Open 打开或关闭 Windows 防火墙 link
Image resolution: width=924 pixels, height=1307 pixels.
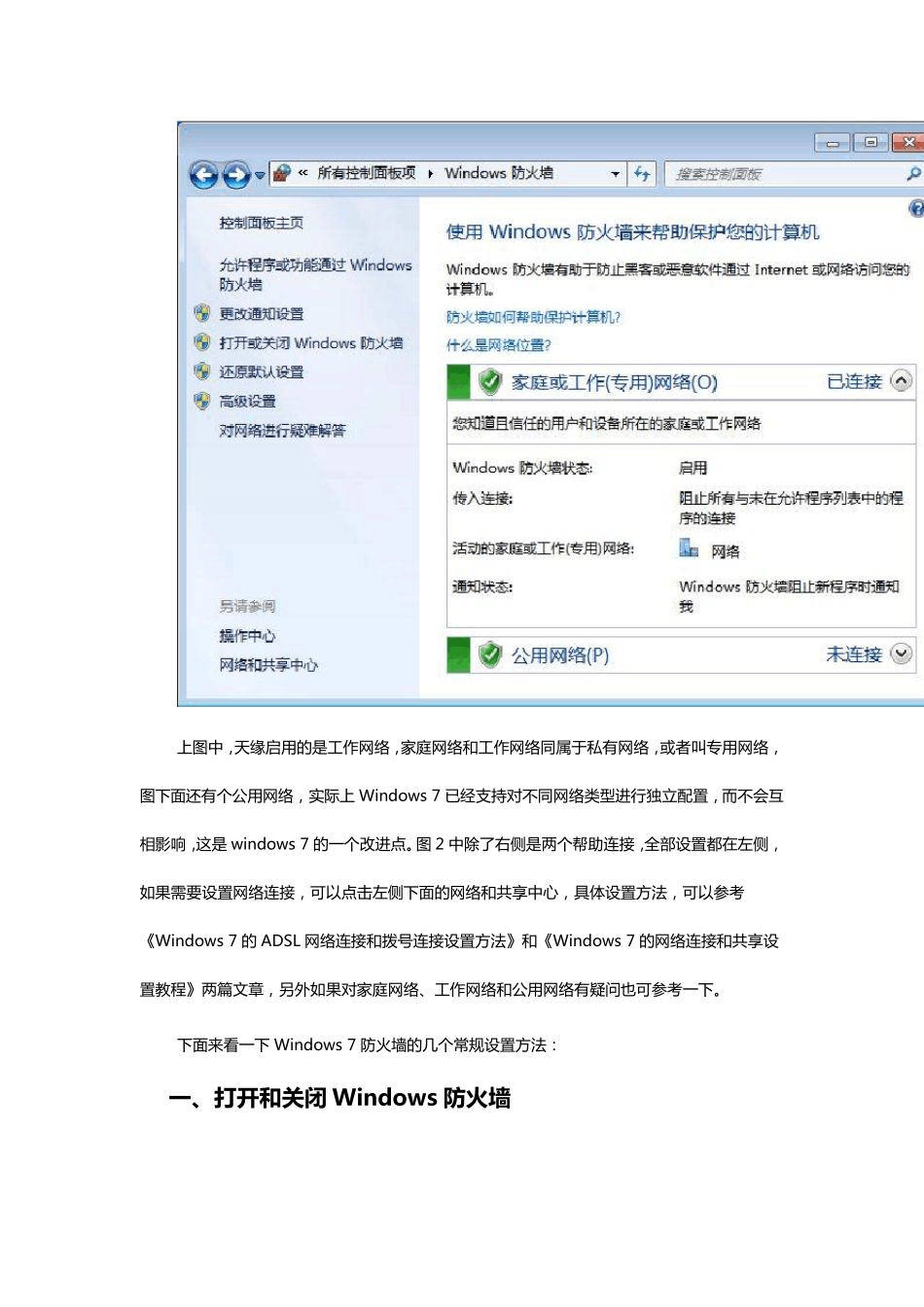(x=310, y=343)
